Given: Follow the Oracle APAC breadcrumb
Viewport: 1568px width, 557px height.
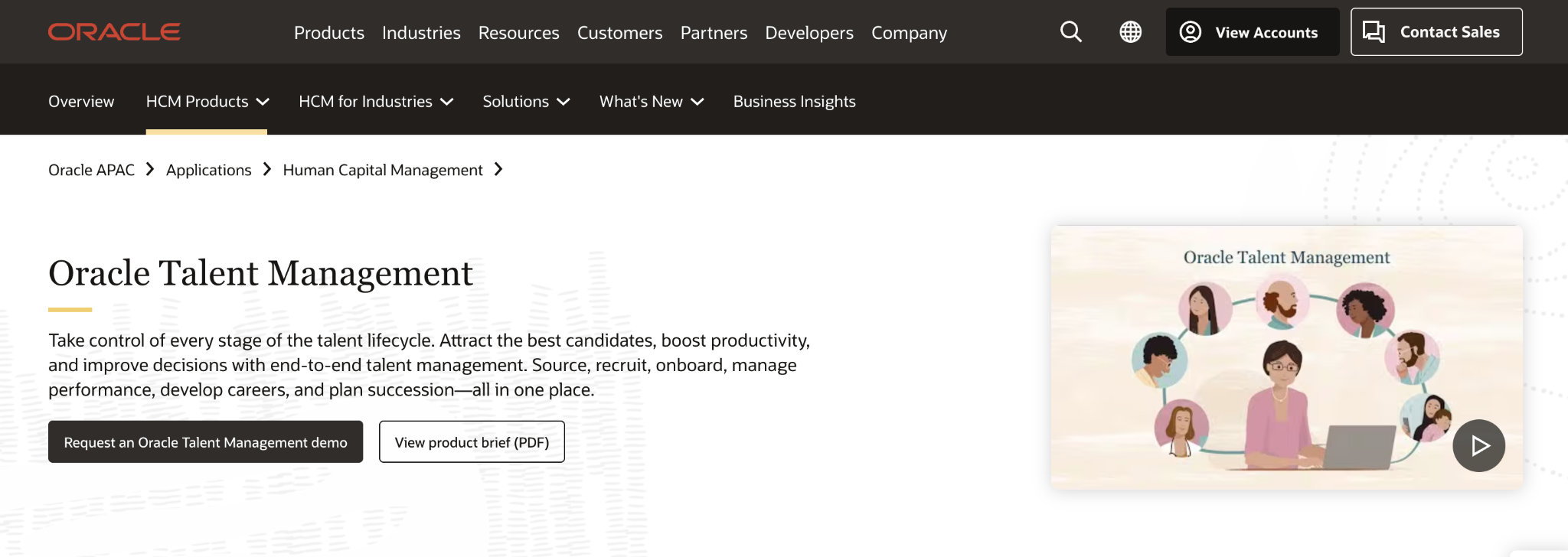Looking at the screenshot, I should pyautogui.click(x=91, y=170).
